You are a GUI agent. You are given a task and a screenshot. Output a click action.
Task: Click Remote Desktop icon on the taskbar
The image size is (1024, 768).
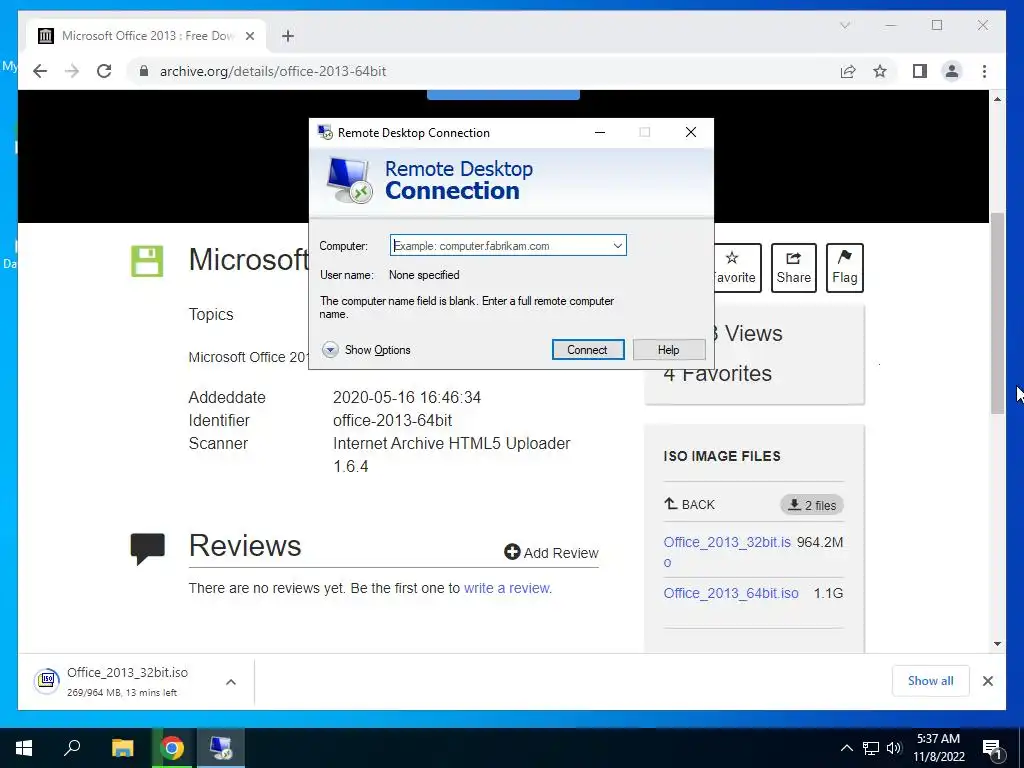click(x=221, y=748)
